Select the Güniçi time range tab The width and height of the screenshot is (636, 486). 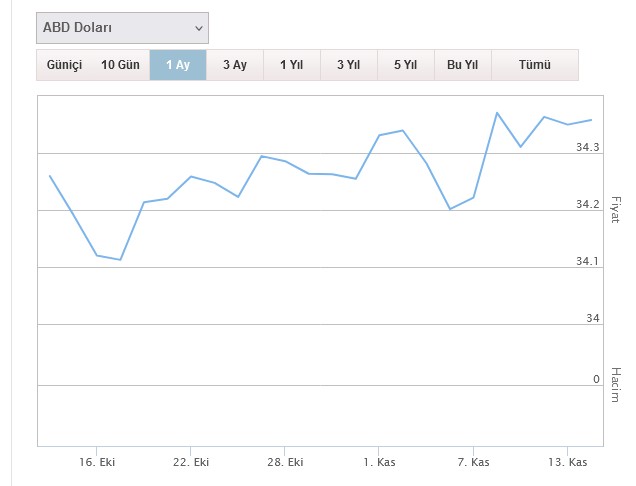(64, 65)
